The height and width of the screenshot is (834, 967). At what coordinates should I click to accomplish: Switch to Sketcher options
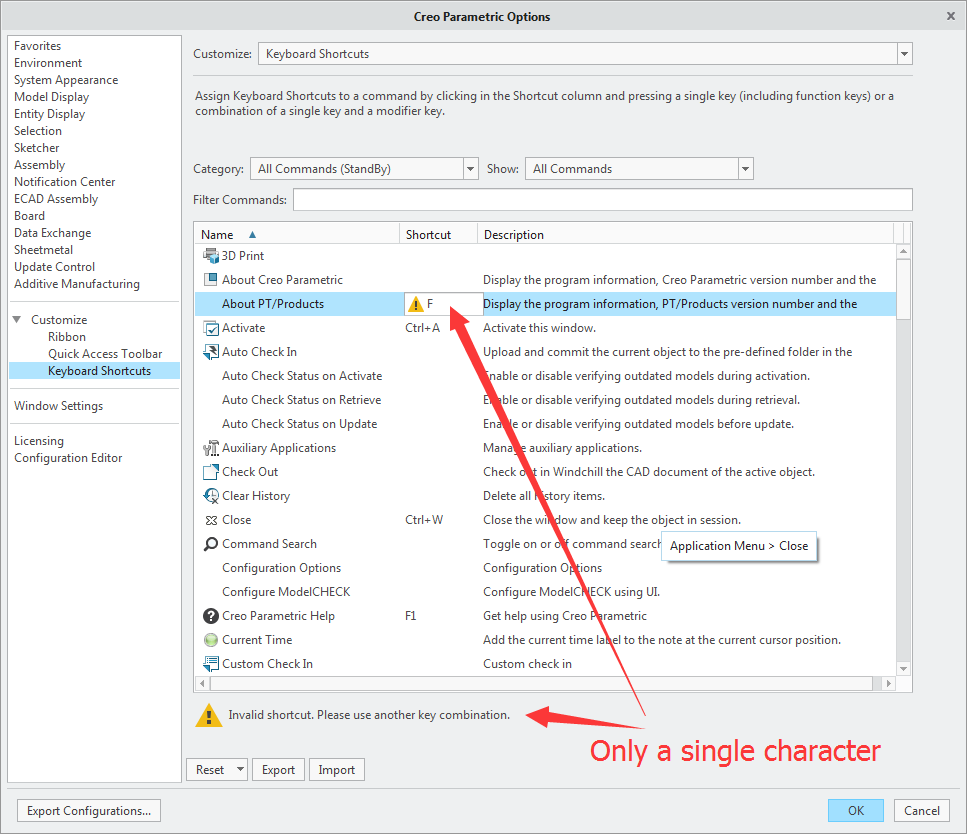click(36, 148)
